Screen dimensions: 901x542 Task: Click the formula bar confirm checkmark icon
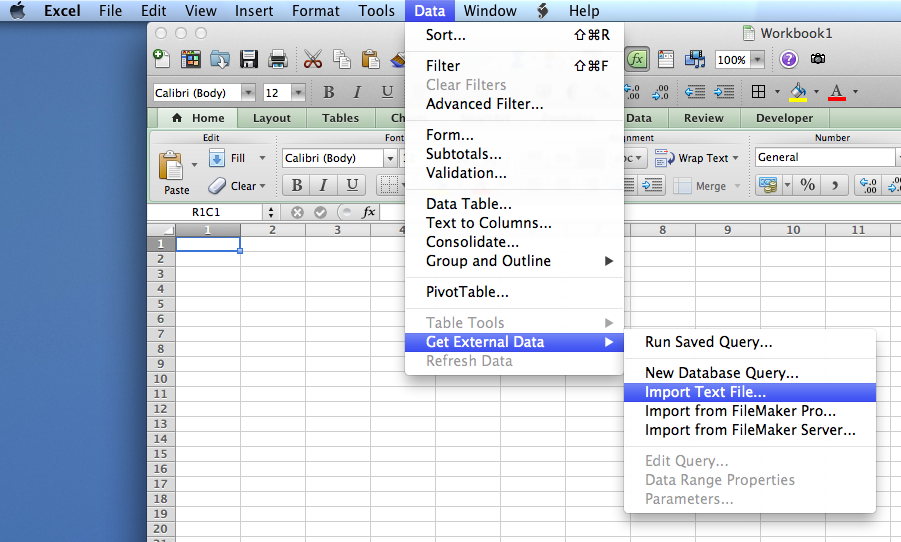point(320,213)
